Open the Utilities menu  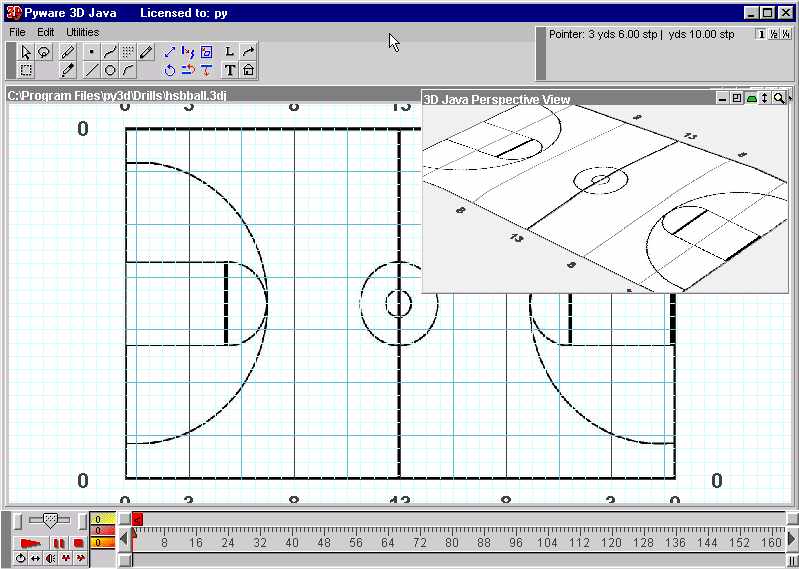(83, 32)
